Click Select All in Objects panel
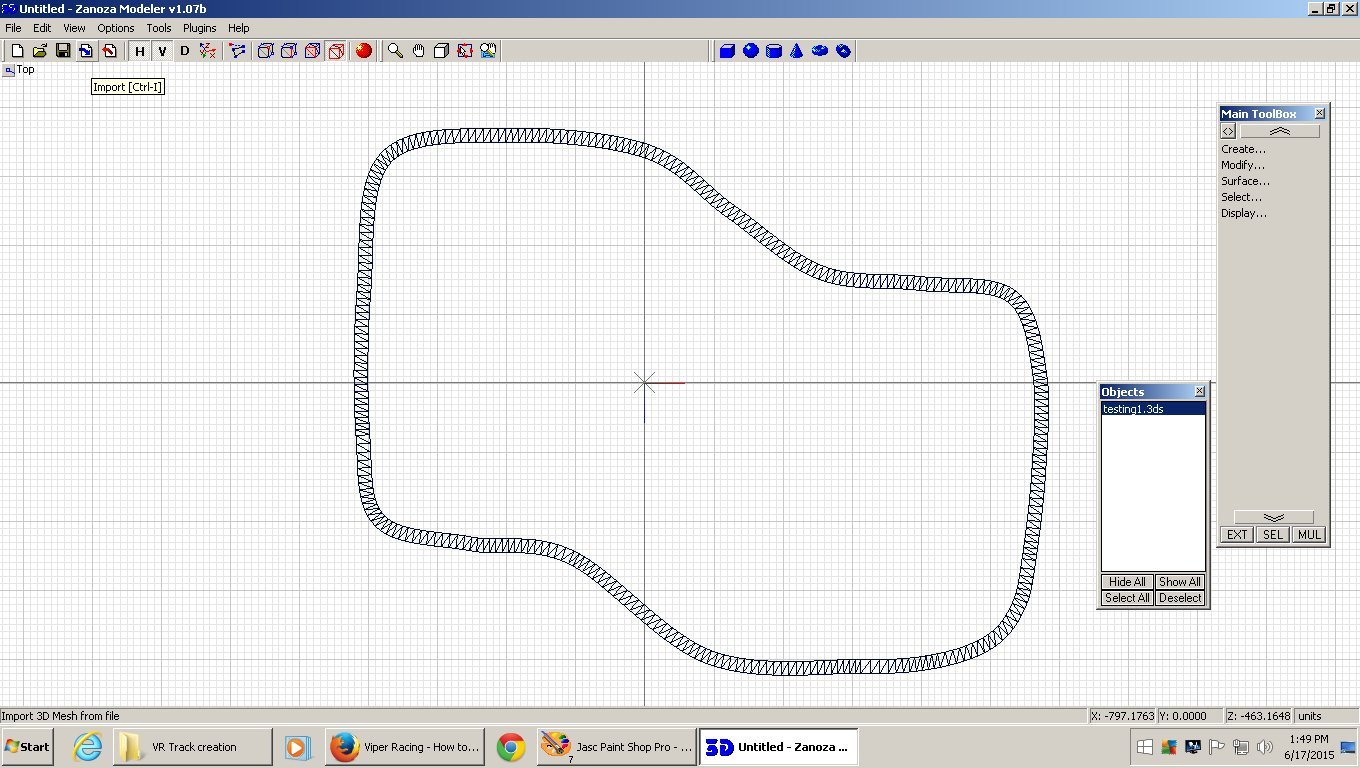 (1127, 598)
